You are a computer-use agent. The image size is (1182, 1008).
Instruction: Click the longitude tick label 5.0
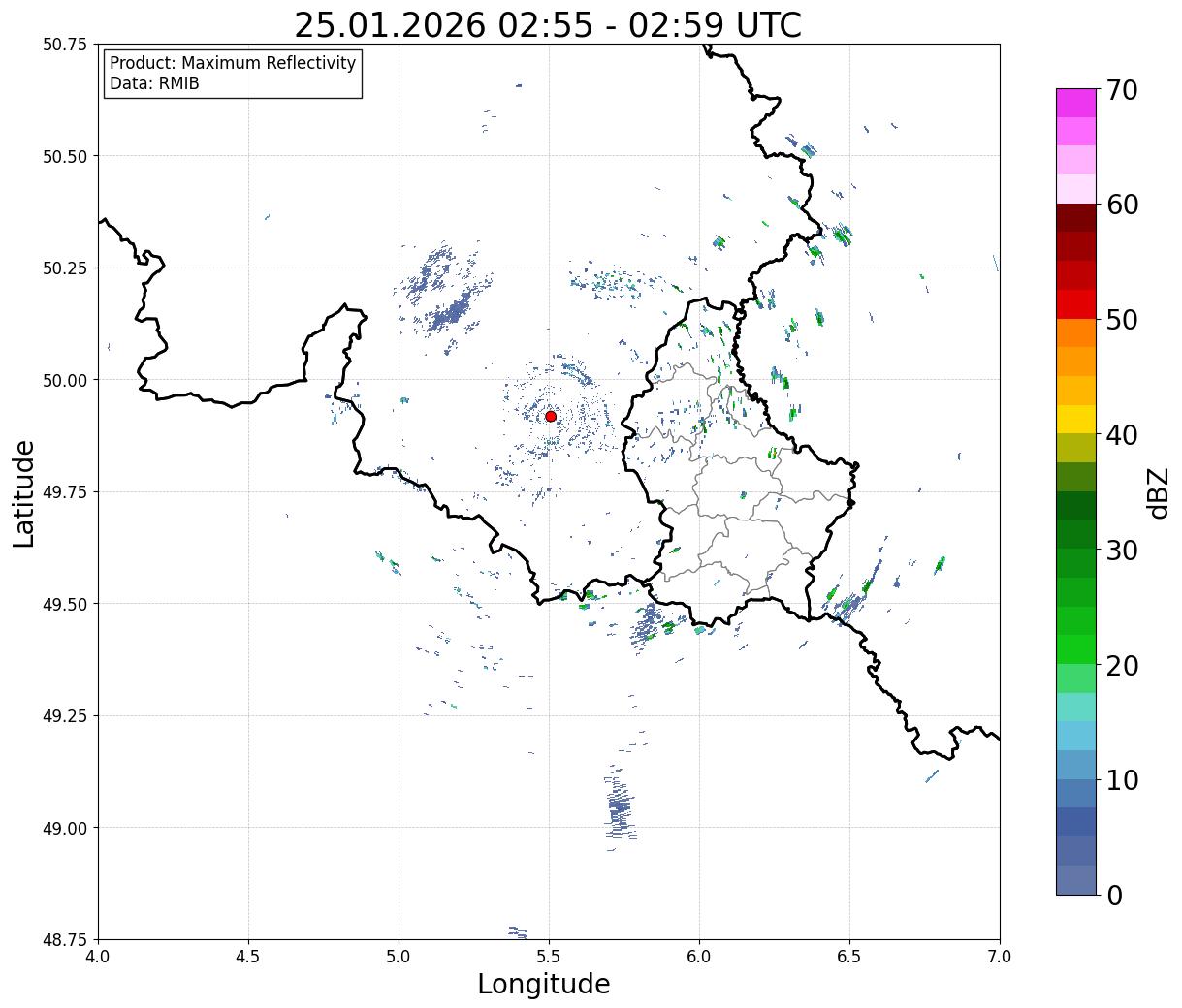[399, 956]
